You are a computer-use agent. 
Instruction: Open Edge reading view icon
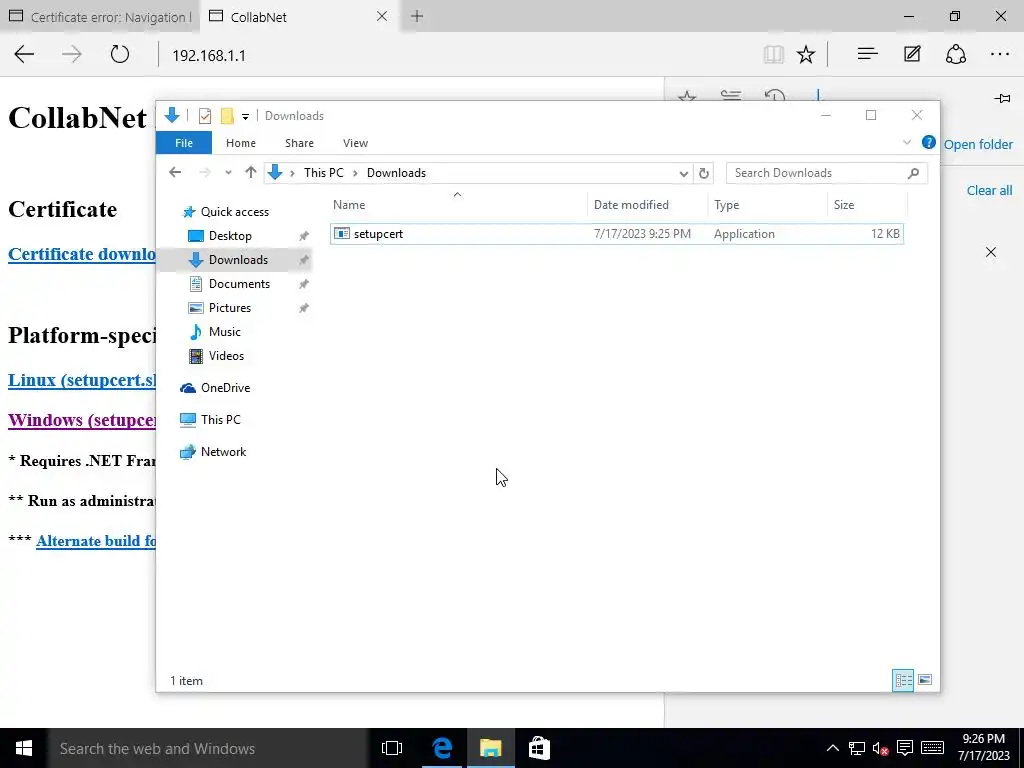[x=773, y=54]
